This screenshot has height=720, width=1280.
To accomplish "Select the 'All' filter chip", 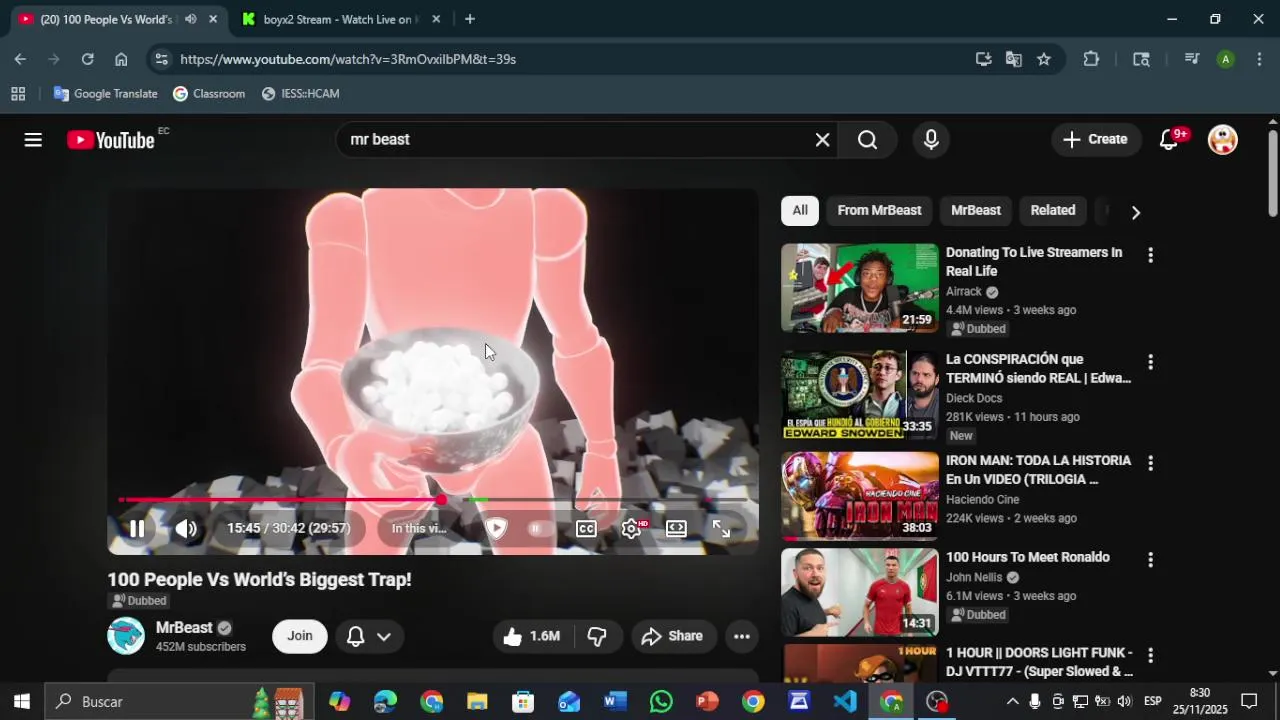I will [x=800, y=210].
